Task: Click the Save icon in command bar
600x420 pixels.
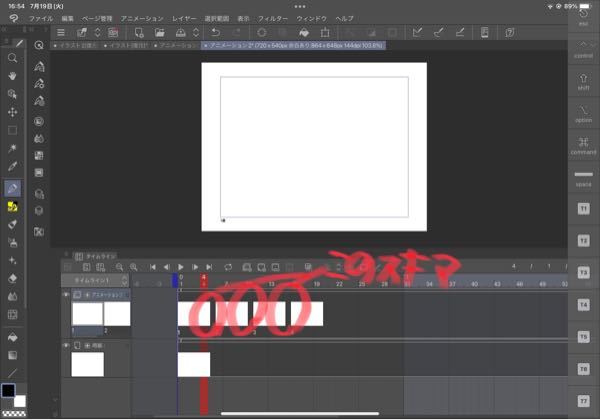Action: click(x=180, y=33)
